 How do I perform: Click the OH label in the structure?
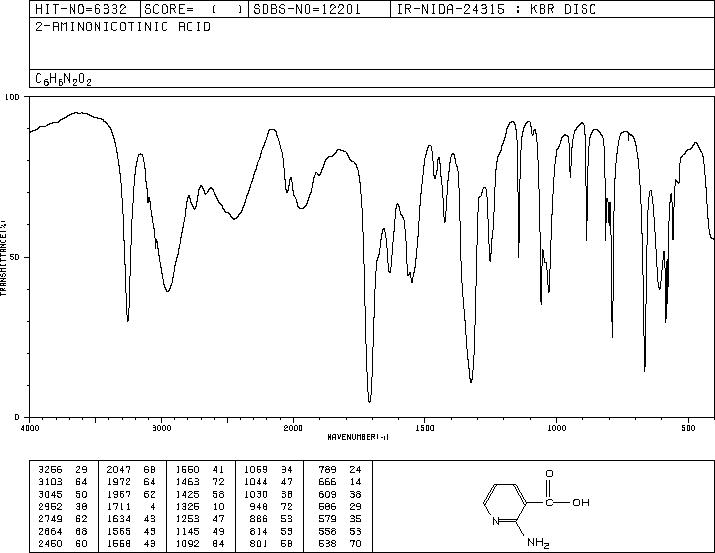pyautogui.click(x=581, y=502)
